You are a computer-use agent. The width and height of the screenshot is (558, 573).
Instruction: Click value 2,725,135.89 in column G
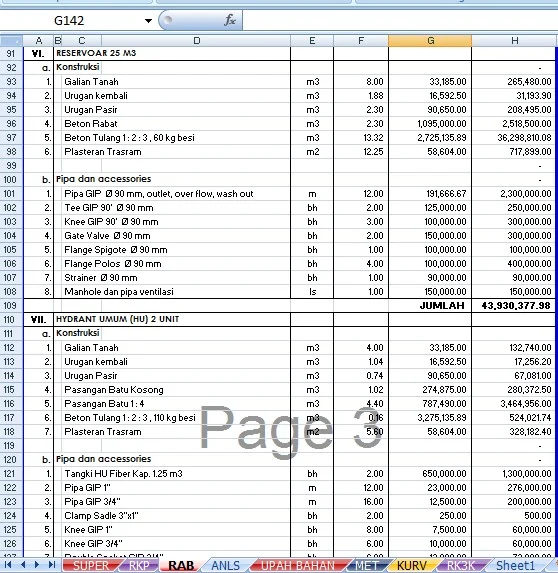click(441, 138)
